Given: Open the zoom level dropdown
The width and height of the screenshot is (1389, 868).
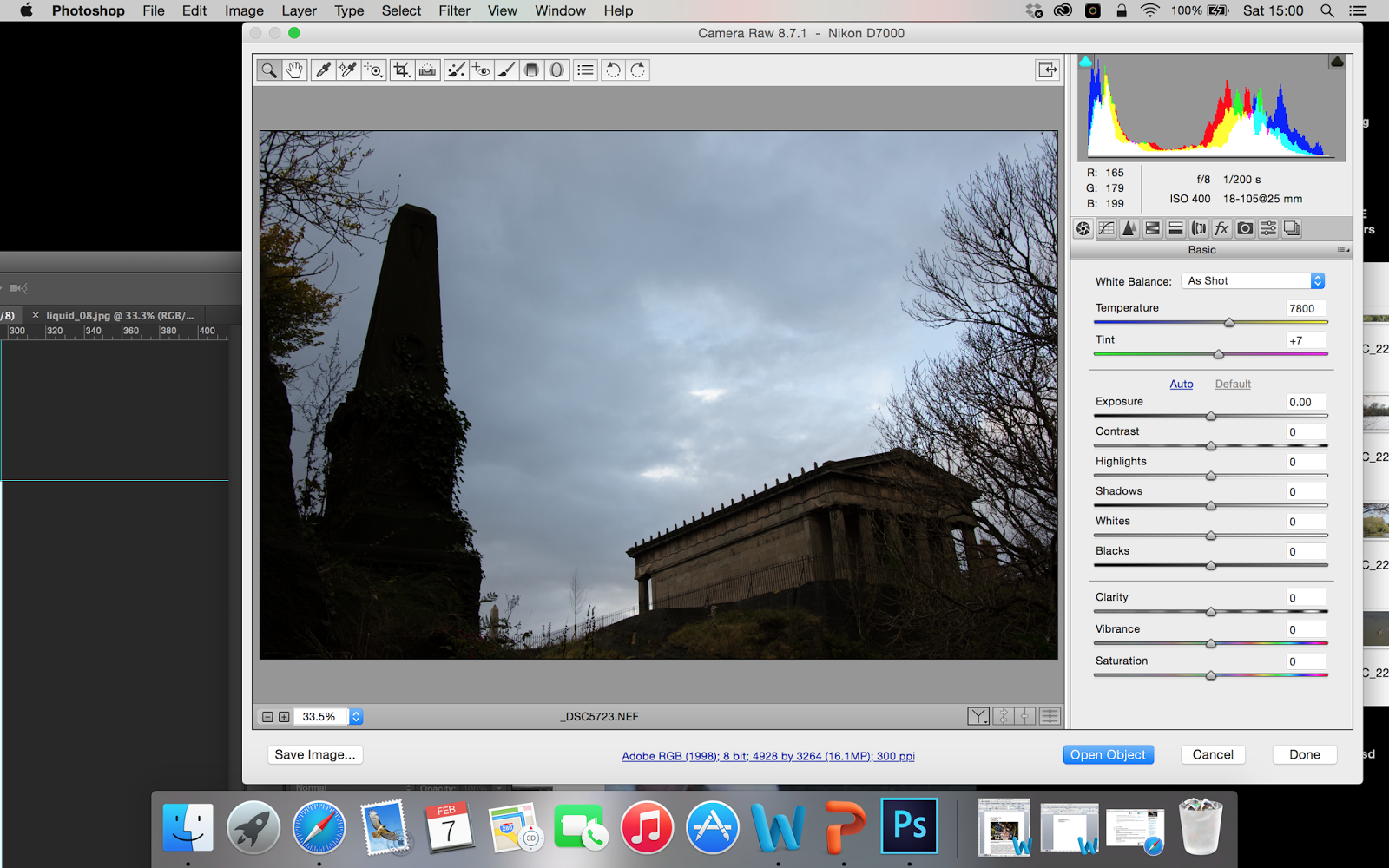Looking at the screenshot, I should tap(355, 716).
